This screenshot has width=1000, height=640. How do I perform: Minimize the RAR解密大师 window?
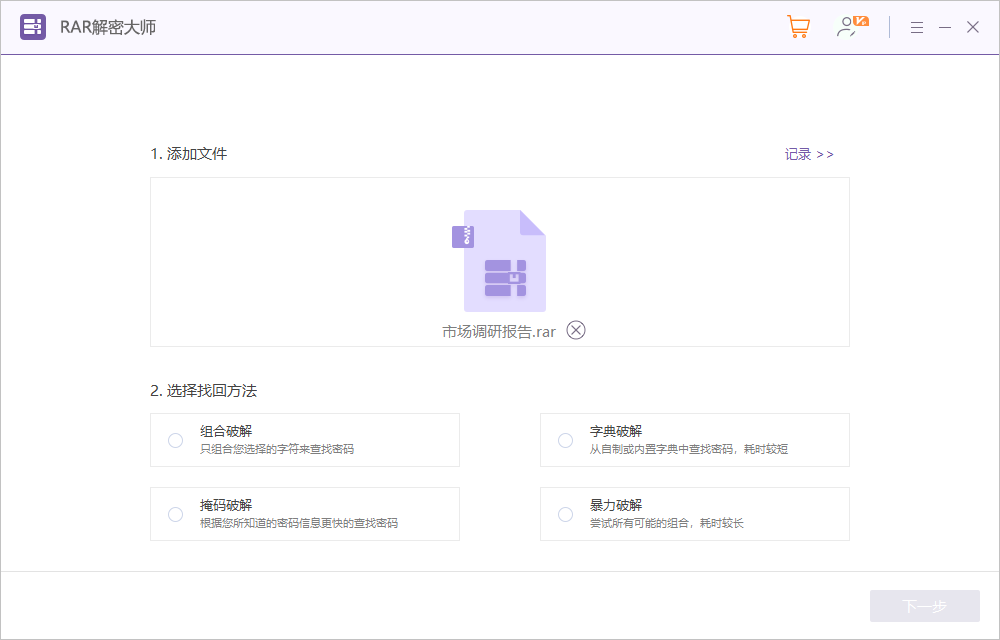pyautogui.click(x=944, y=28)
